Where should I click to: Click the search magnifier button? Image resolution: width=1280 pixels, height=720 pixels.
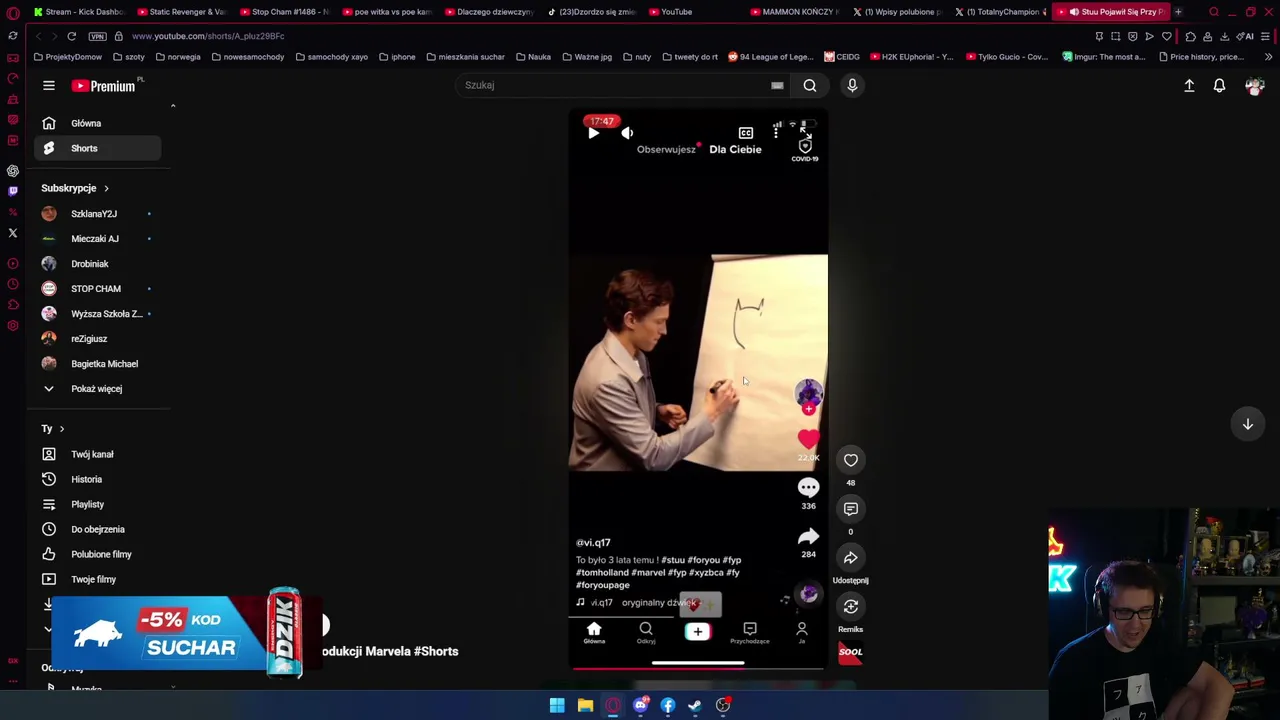tap(810, 85)
